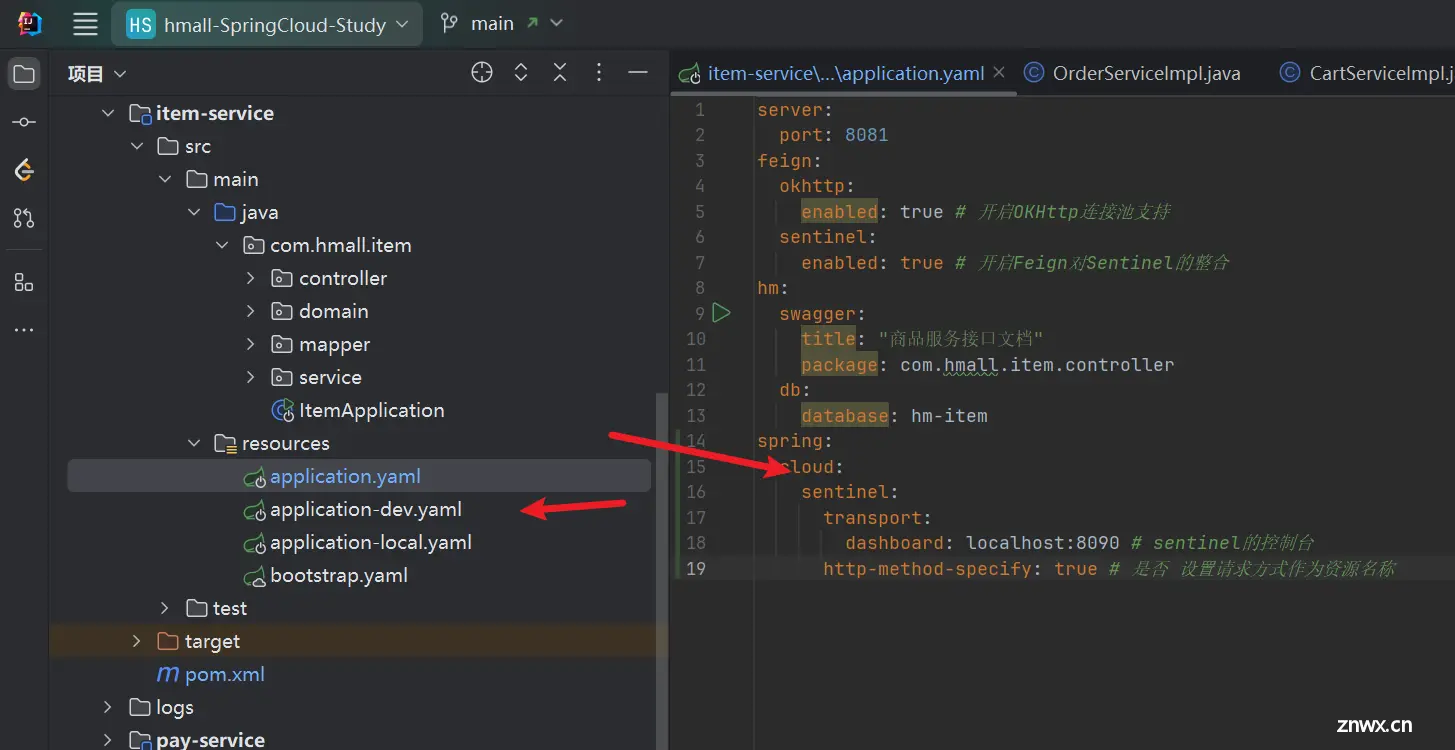This screenshot has height=750, width=1455.
Task: Click 'package: com.hmall.item.controller' line
Action: (x=988, y=365)
